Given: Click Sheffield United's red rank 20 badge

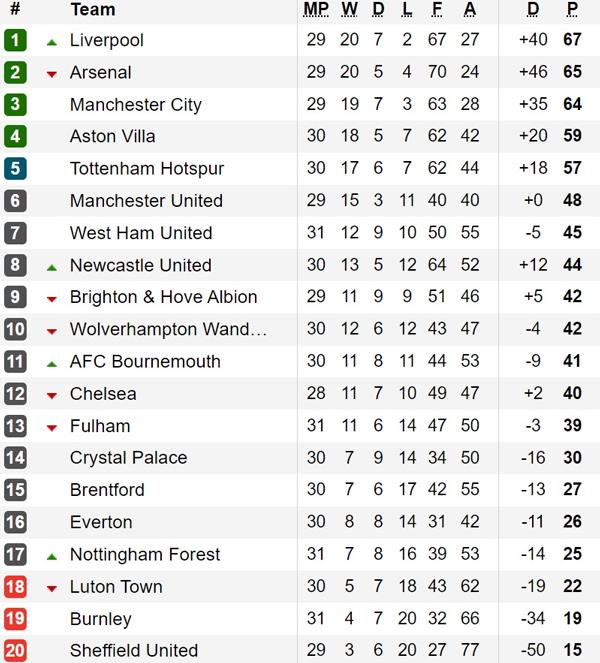Looking at the screenshot, I should (x=15, y=650).
